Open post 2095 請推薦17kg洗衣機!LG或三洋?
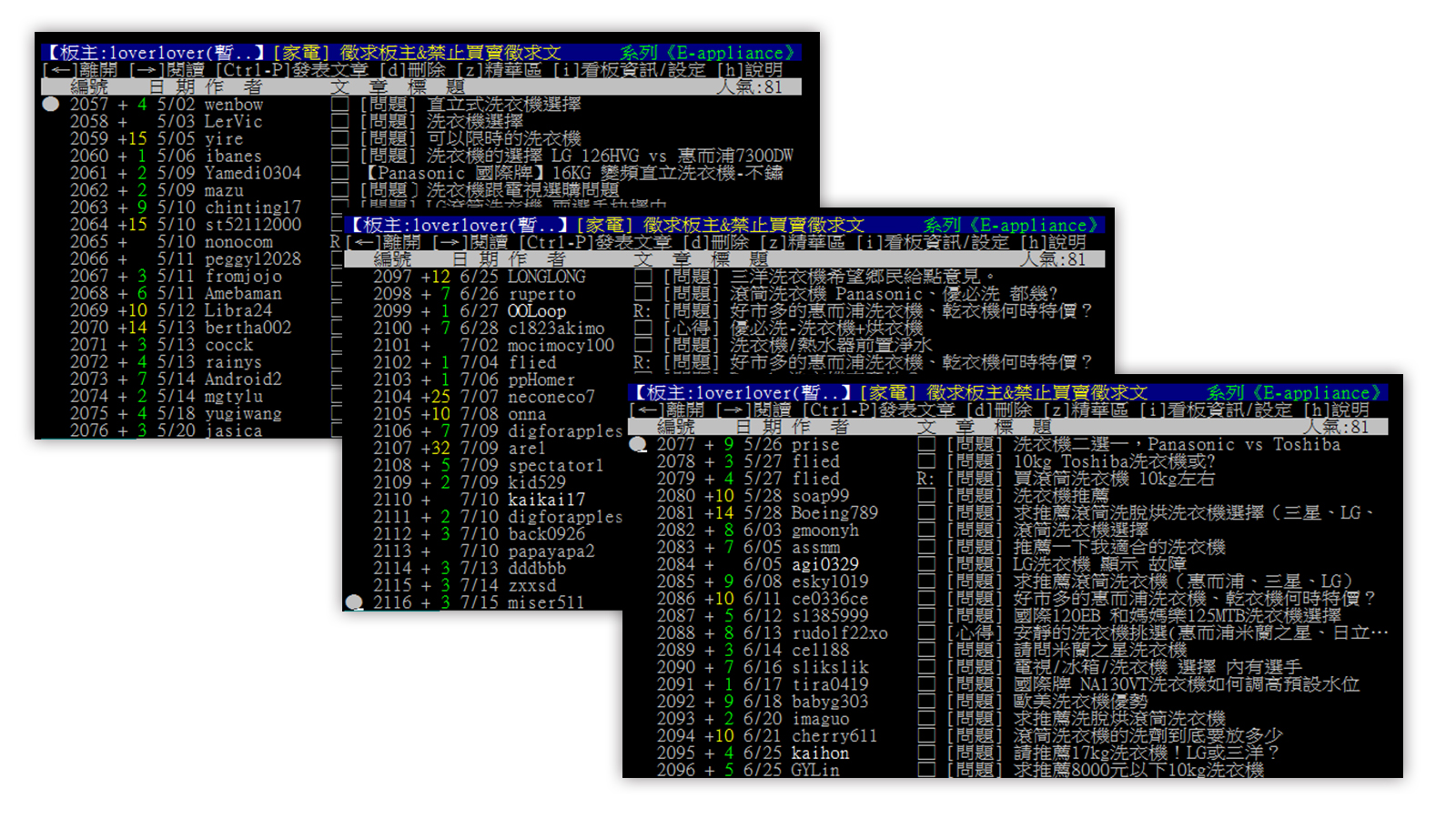The height and width of the screenshot is (819, 1456). pyautogui.click(x=1147, y=753)
